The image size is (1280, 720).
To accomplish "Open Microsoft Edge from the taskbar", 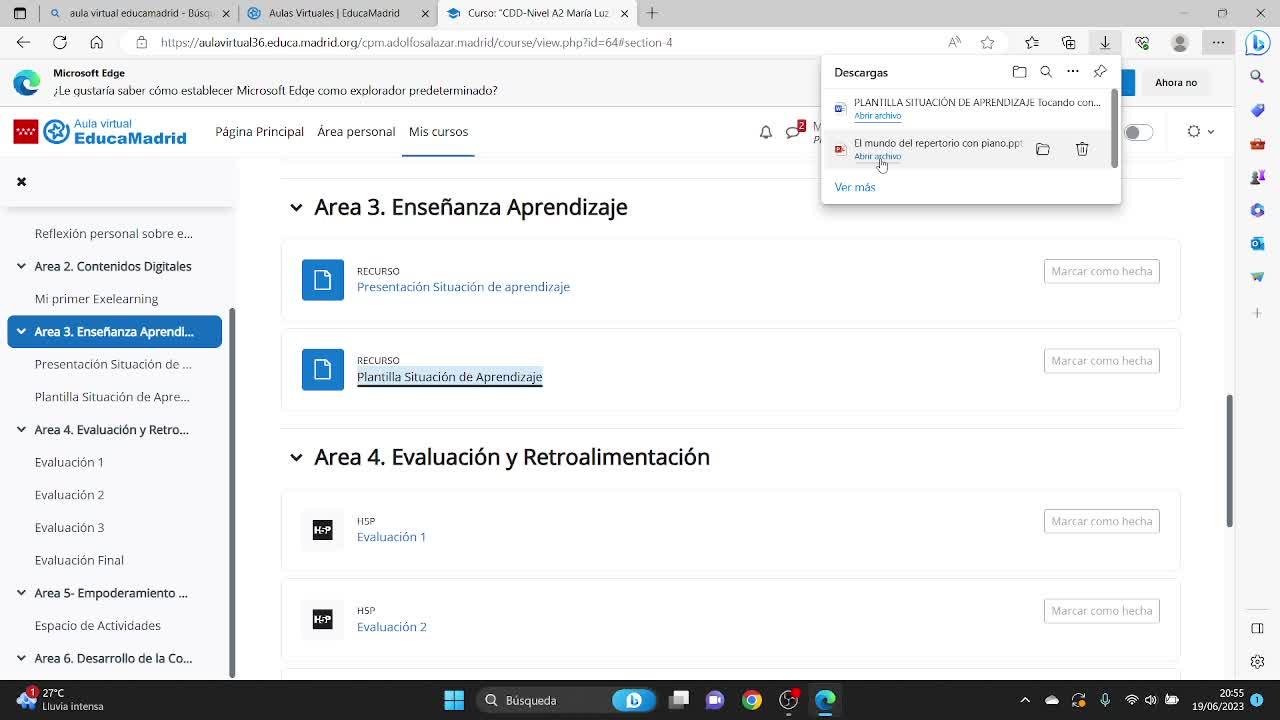I will [825, 700].
